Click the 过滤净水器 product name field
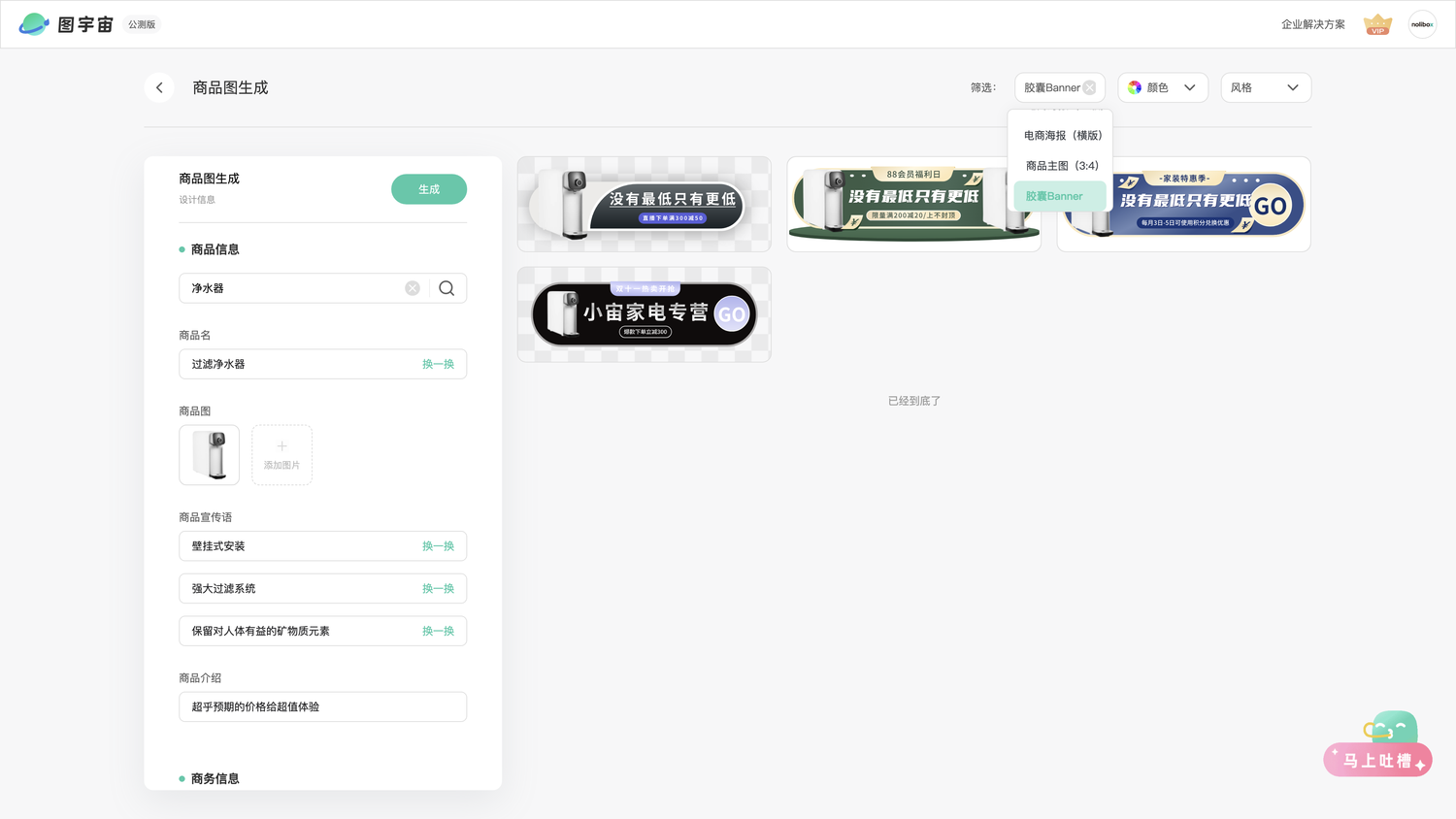 tap(322, 364)
